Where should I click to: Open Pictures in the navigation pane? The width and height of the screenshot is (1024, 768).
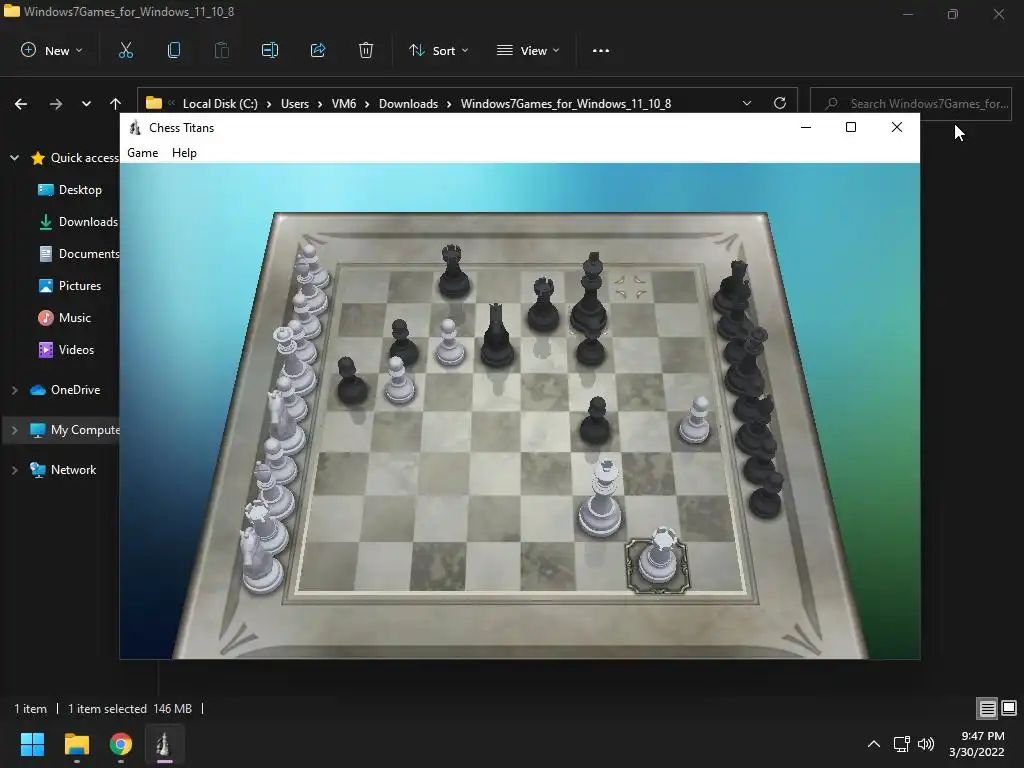pos(69,286)
